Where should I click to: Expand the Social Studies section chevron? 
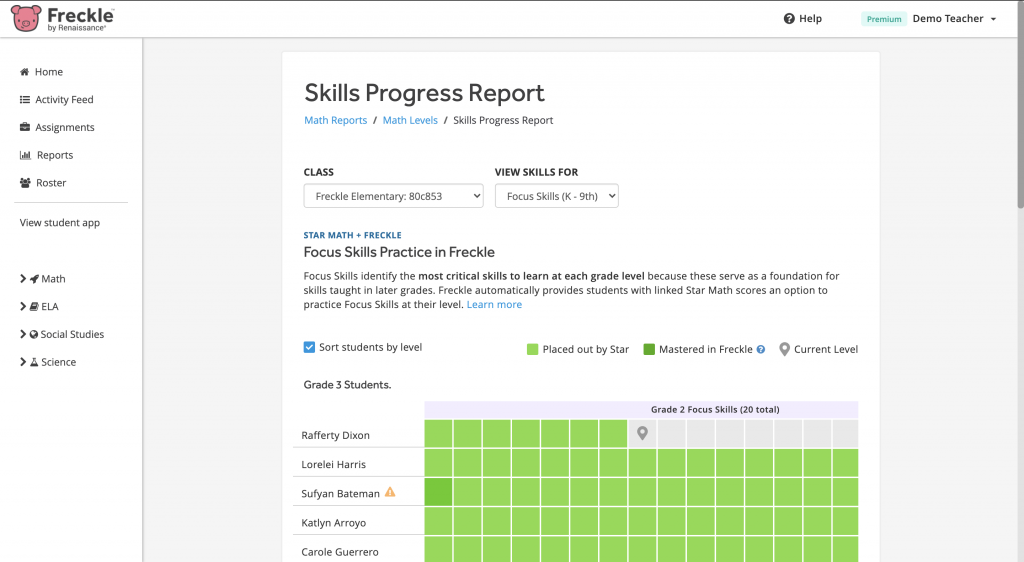click(x=24, y=334)
